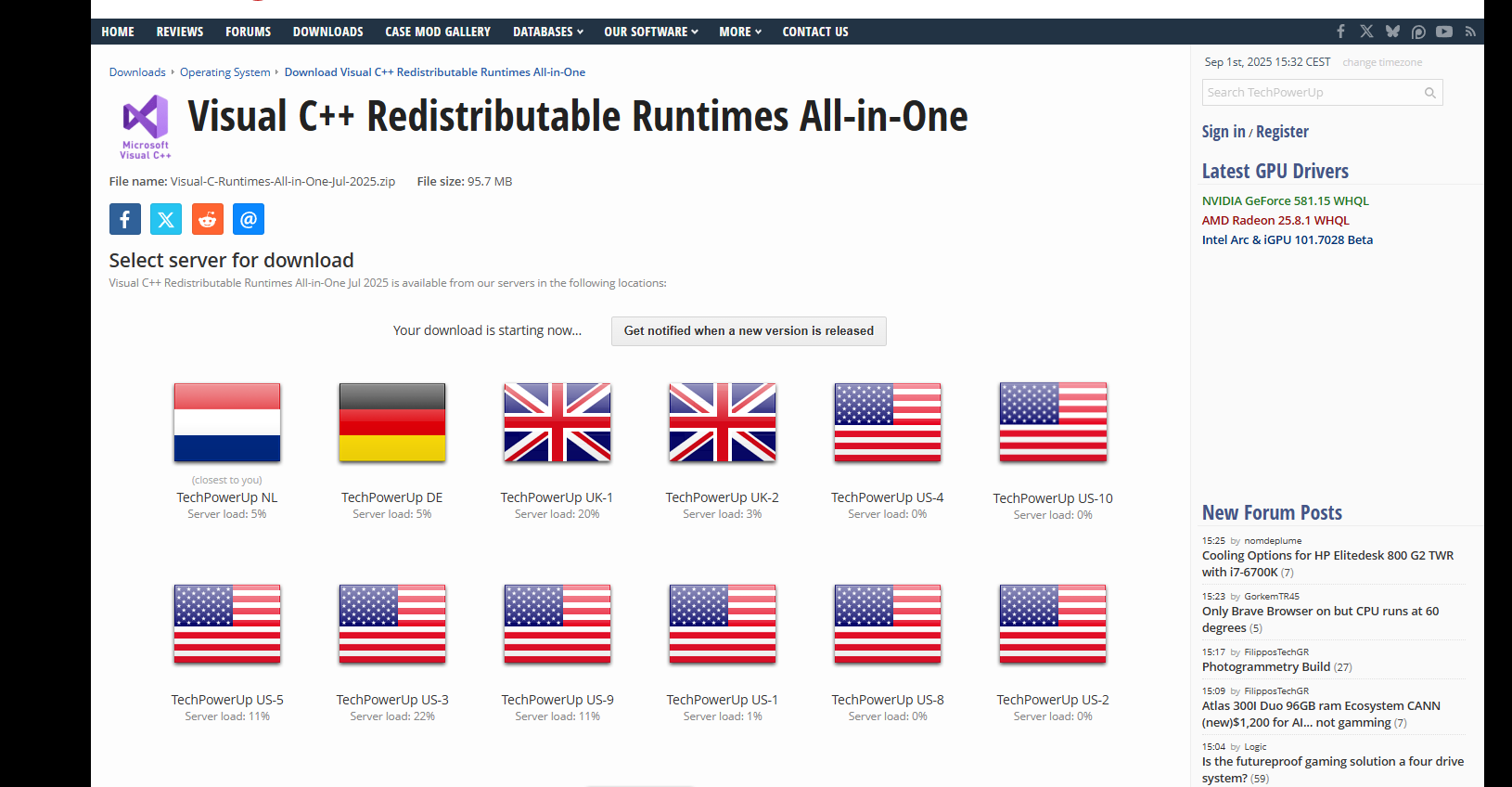Click the TechPowerUp DE server name

coord(392,497)
